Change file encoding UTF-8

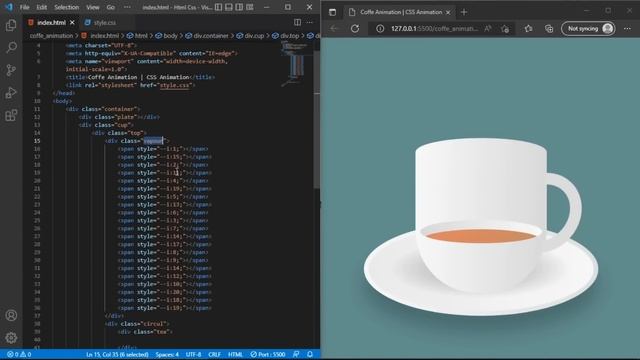(x=193, y=354)
